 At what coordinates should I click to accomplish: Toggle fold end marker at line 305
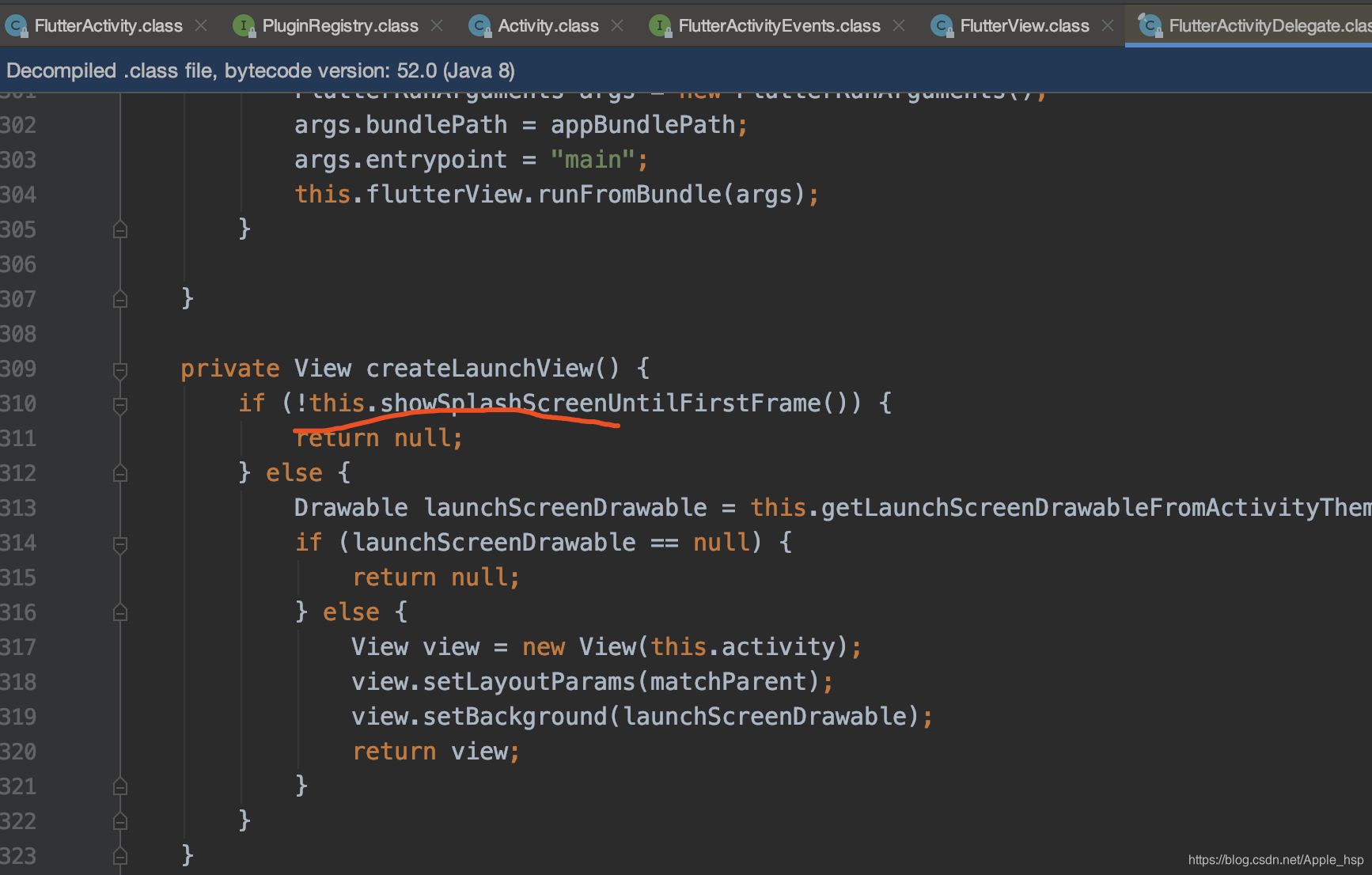point(120,229)
